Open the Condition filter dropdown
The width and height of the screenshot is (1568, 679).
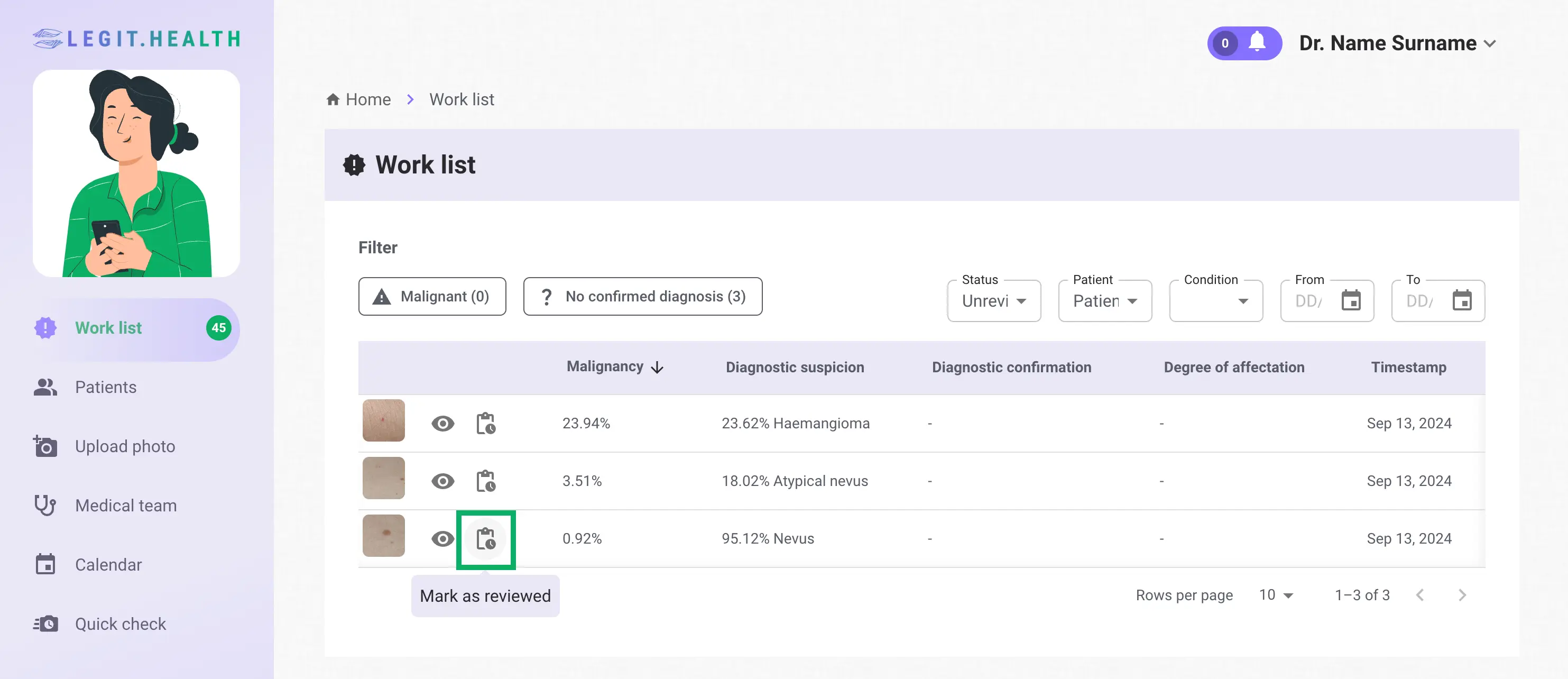point(1215,301)
